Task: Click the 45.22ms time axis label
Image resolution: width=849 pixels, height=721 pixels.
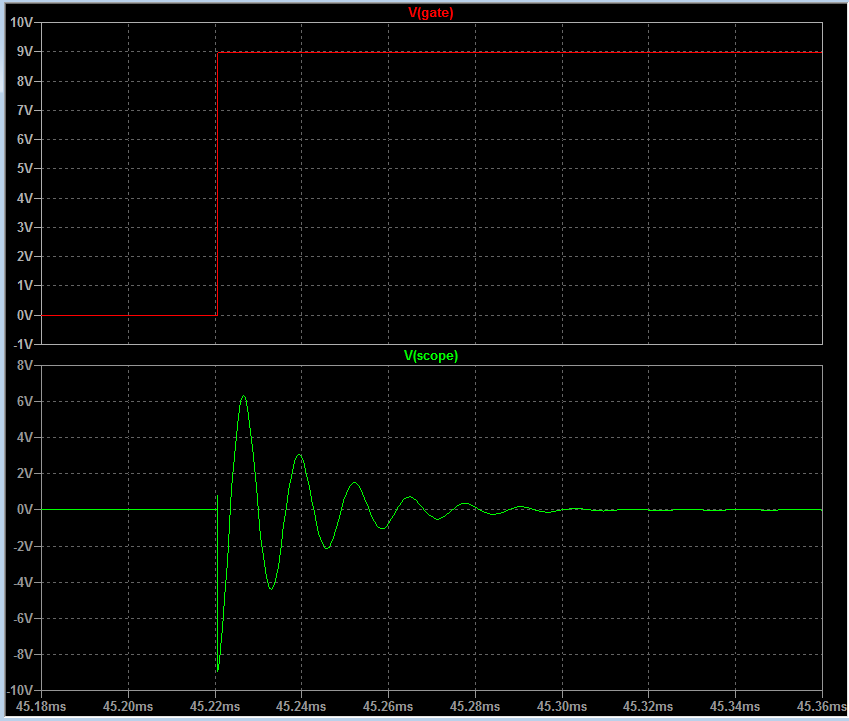Action: (215, 706)
